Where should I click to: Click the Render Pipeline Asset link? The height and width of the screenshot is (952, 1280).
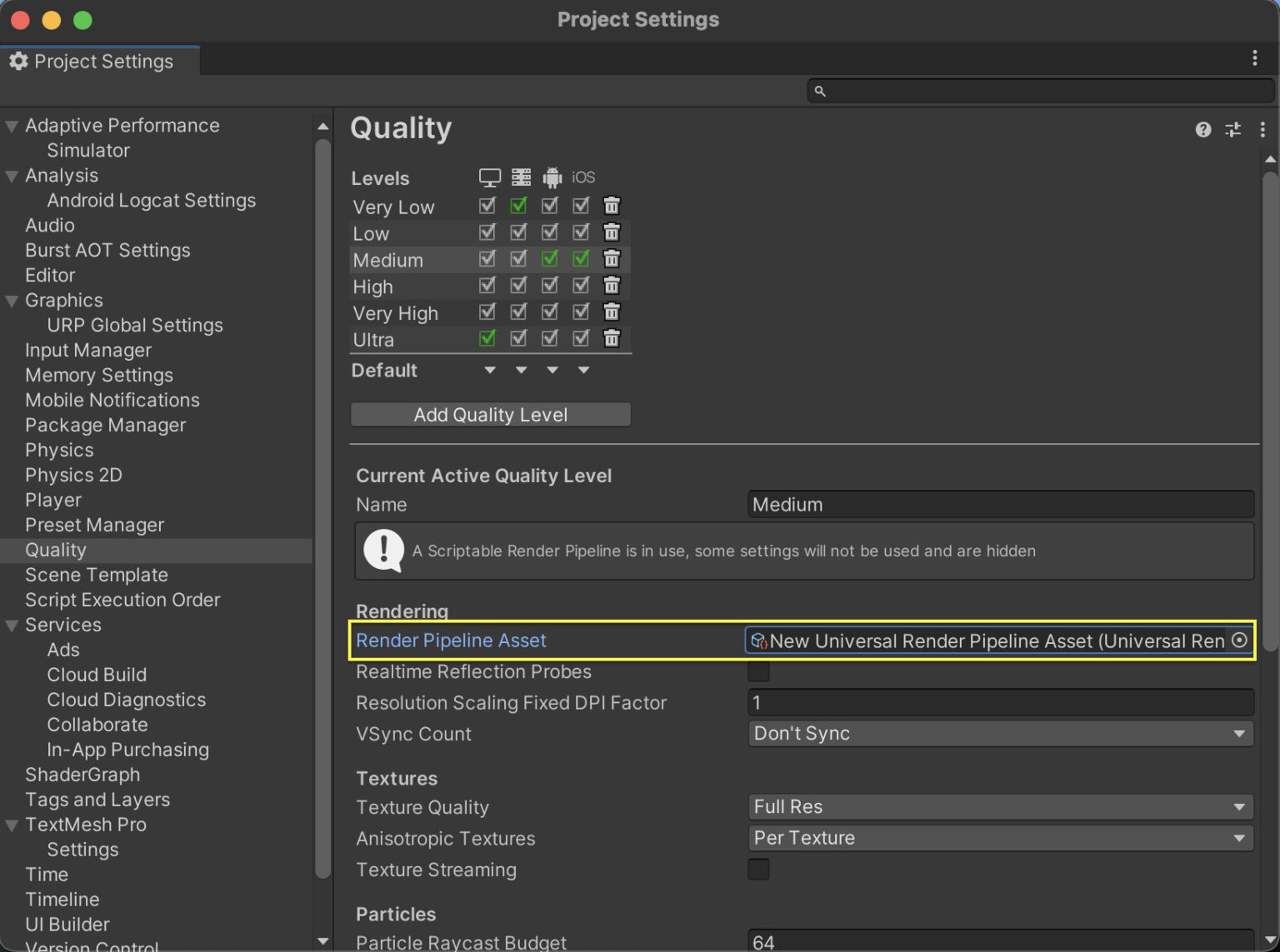coord(451,640)
